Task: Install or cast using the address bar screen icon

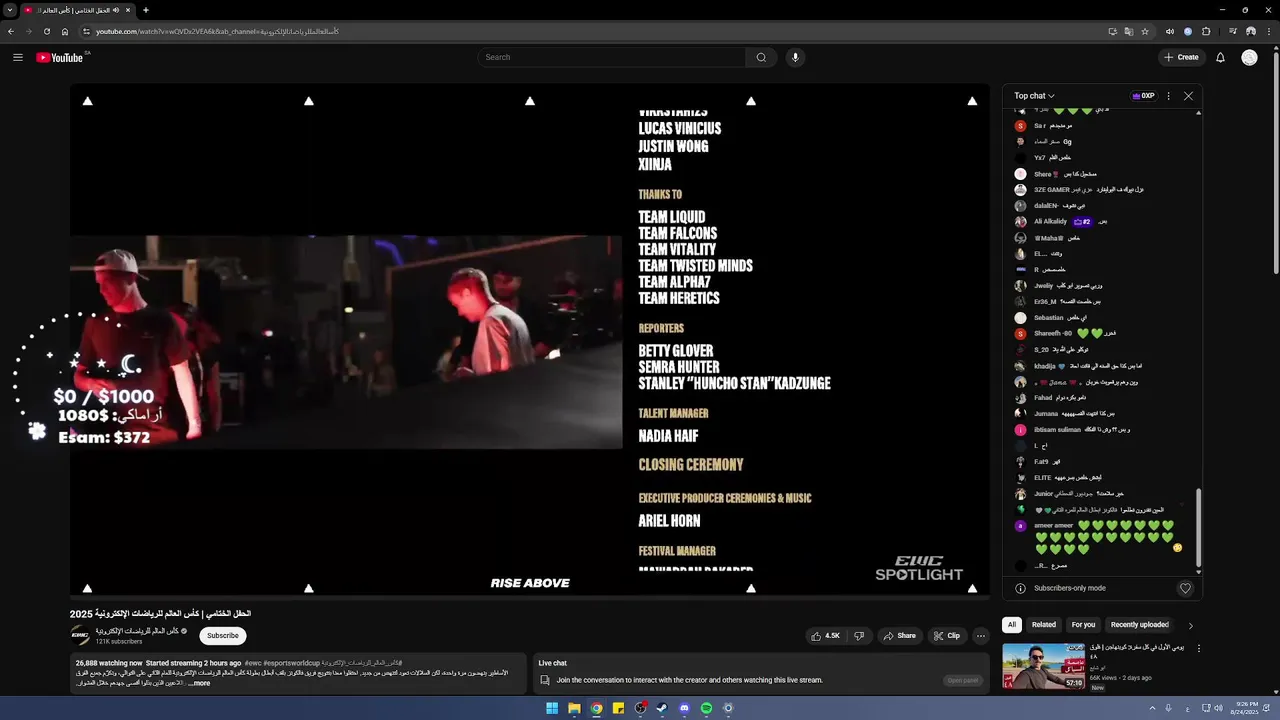Action: [1112, 31]
